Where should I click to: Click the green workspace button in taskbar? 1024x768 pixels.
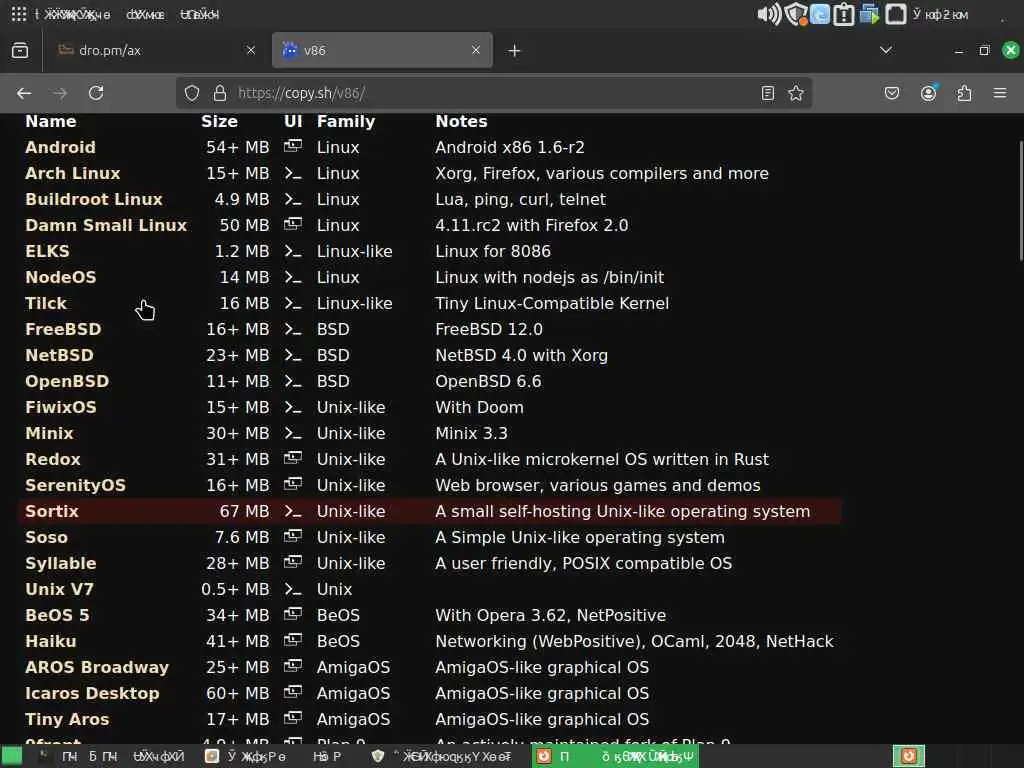tap(12, 756)
